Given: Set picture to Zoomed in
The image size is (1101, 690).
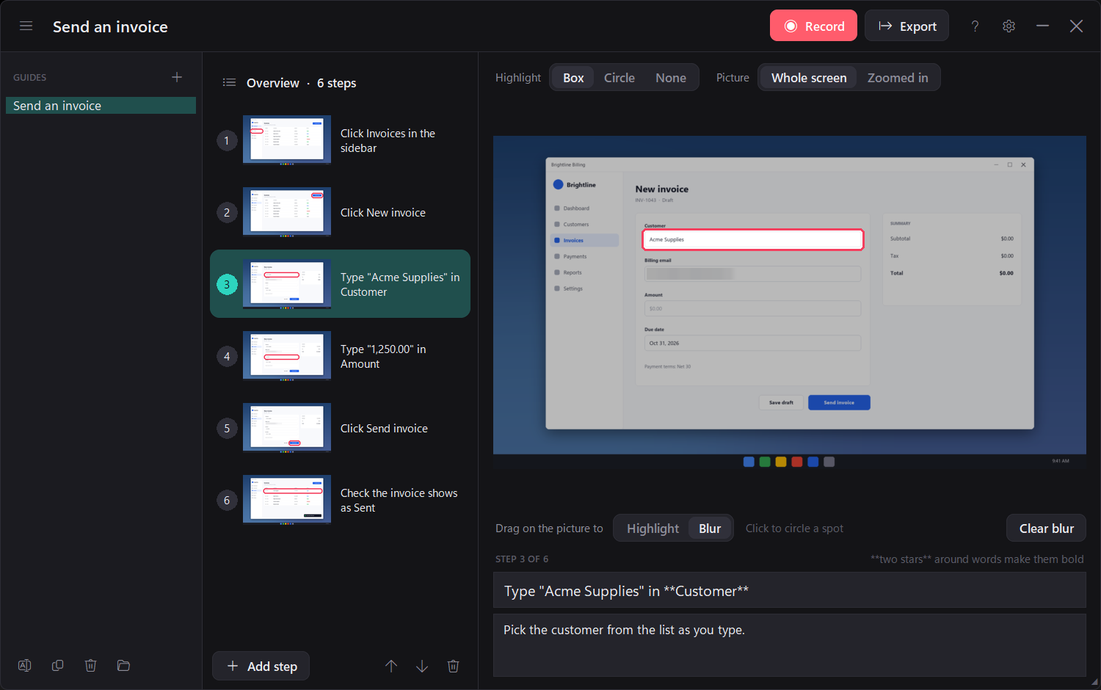Looking at the screenshot, I should pyautogui.click(x=897, y=78).
